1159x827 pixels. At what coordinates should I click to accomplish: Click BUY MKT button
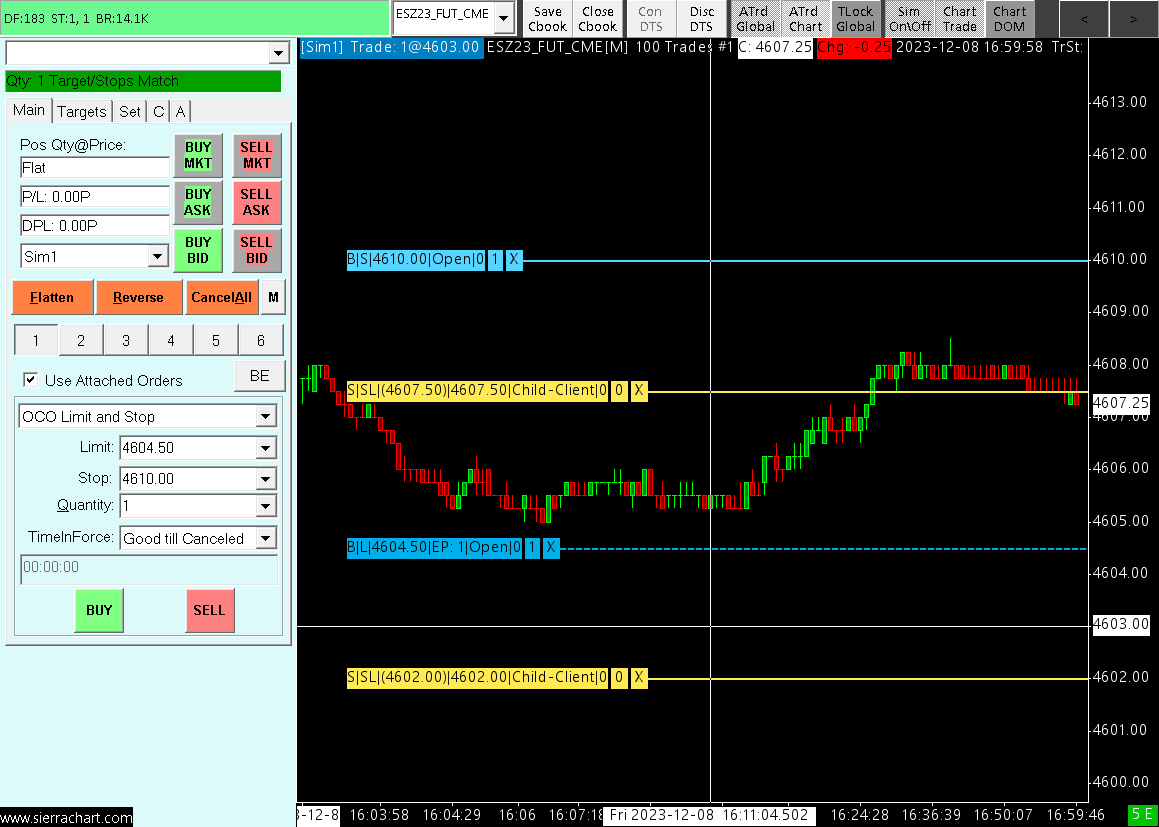[198, 155]
